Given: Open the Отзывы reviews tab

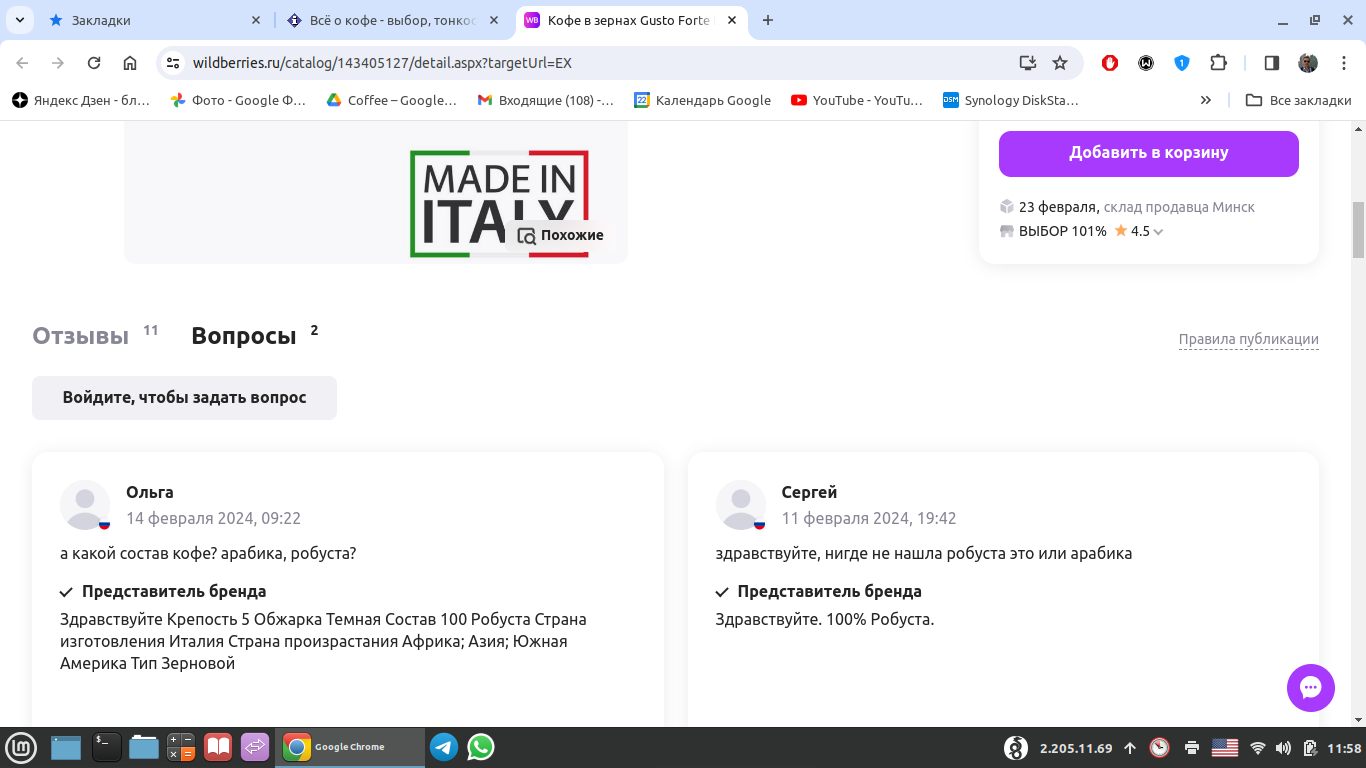Looking at the screenshot, I should click(x=80, y=336).
